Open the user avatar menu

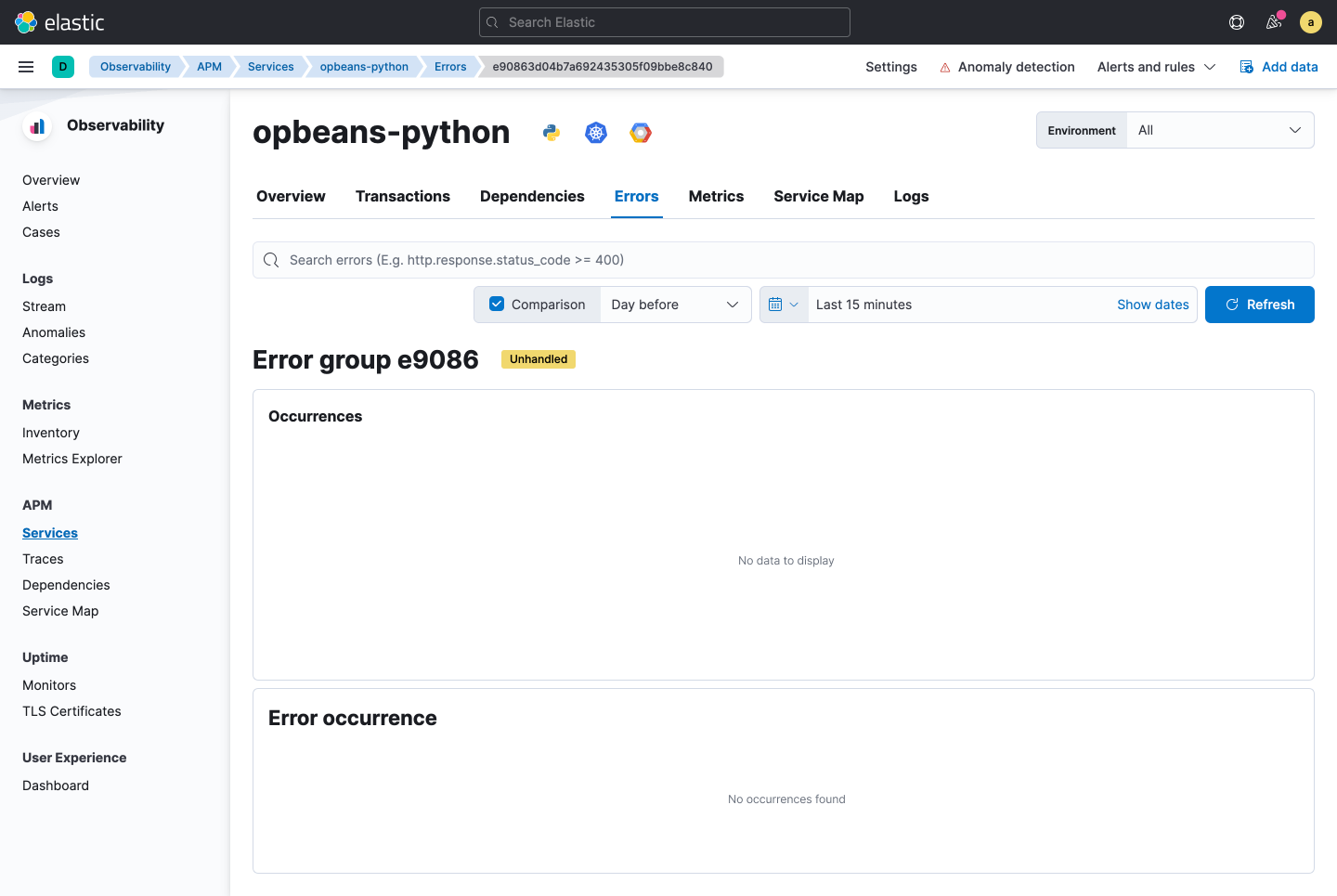pyautogui.click(x=1311, y=22)
